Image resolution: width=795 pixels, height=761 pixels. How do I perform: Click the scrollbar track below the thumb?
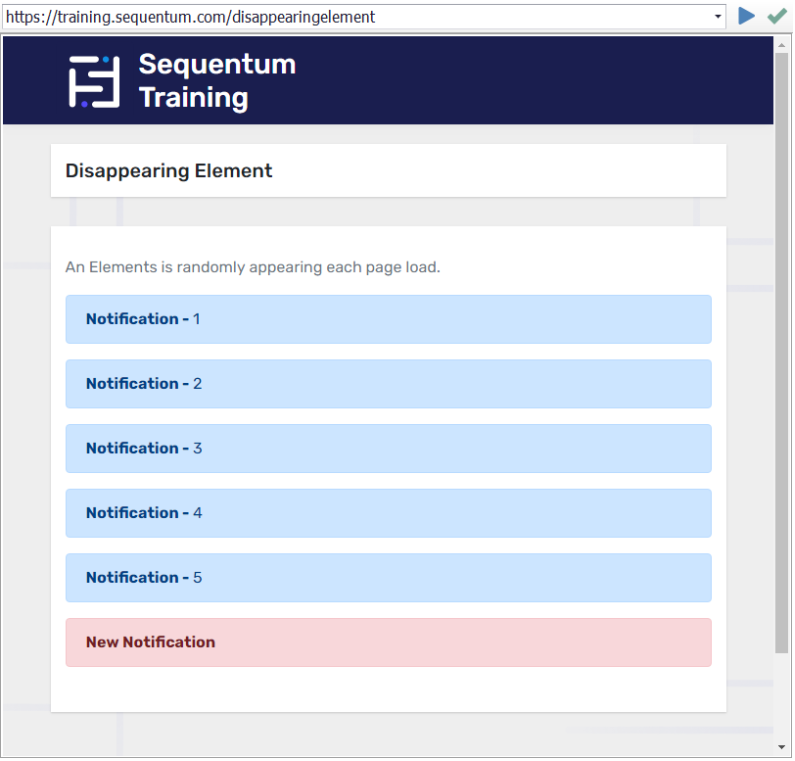tap(782, 700)
